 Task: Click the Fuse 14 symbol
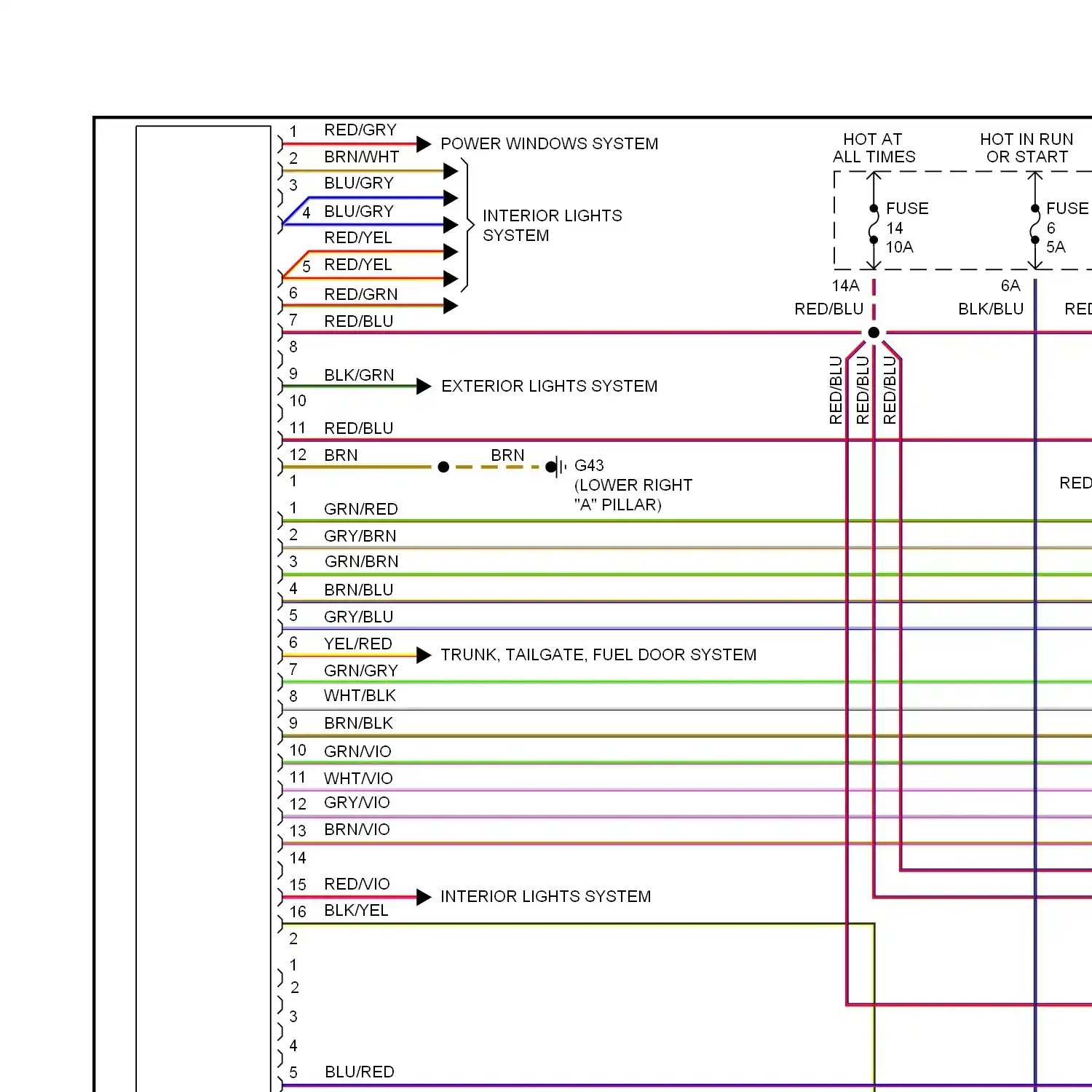874,223
